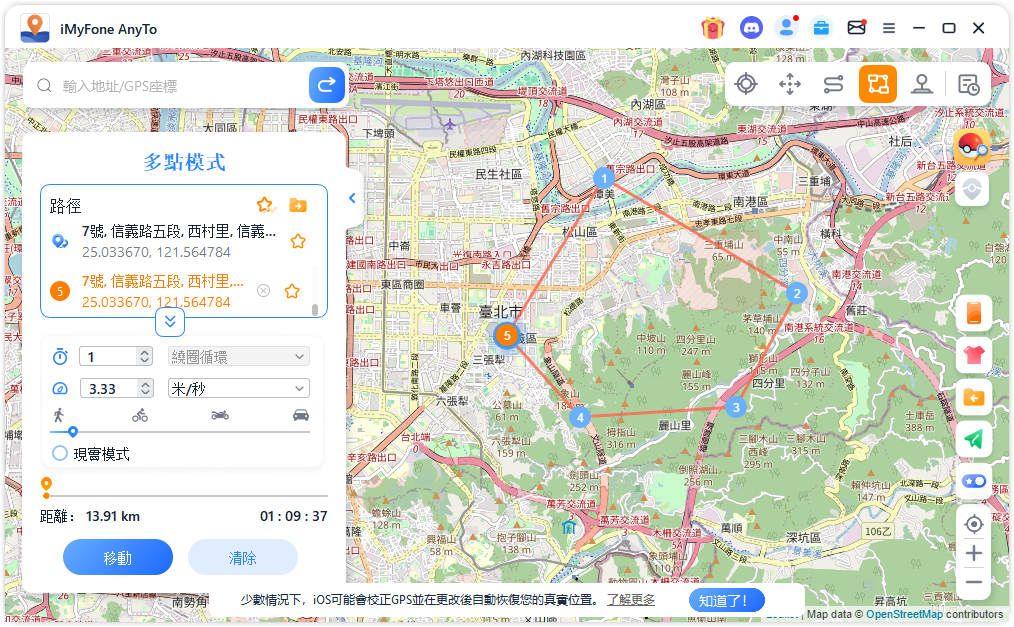Open the 了解更多 link
This screenshot has height=627, width=1014.
point(631,600)
